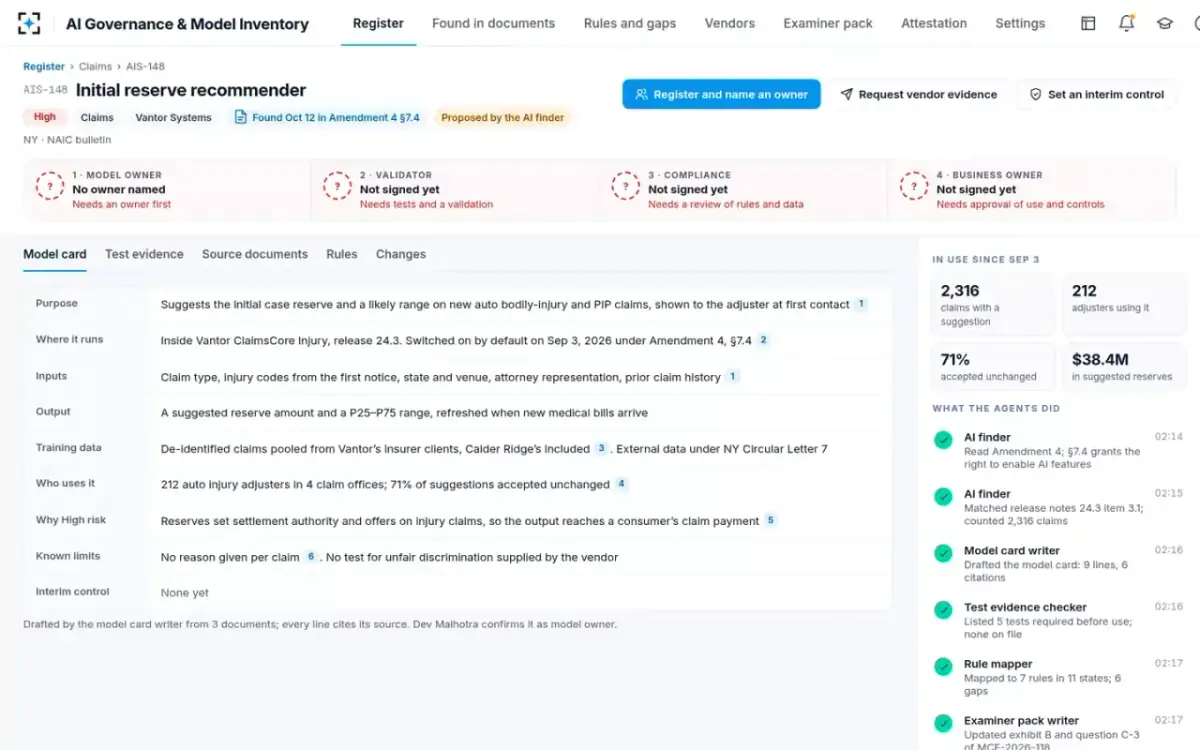
Task: Open the Found in documents tab
Action: tap(493, 23)
